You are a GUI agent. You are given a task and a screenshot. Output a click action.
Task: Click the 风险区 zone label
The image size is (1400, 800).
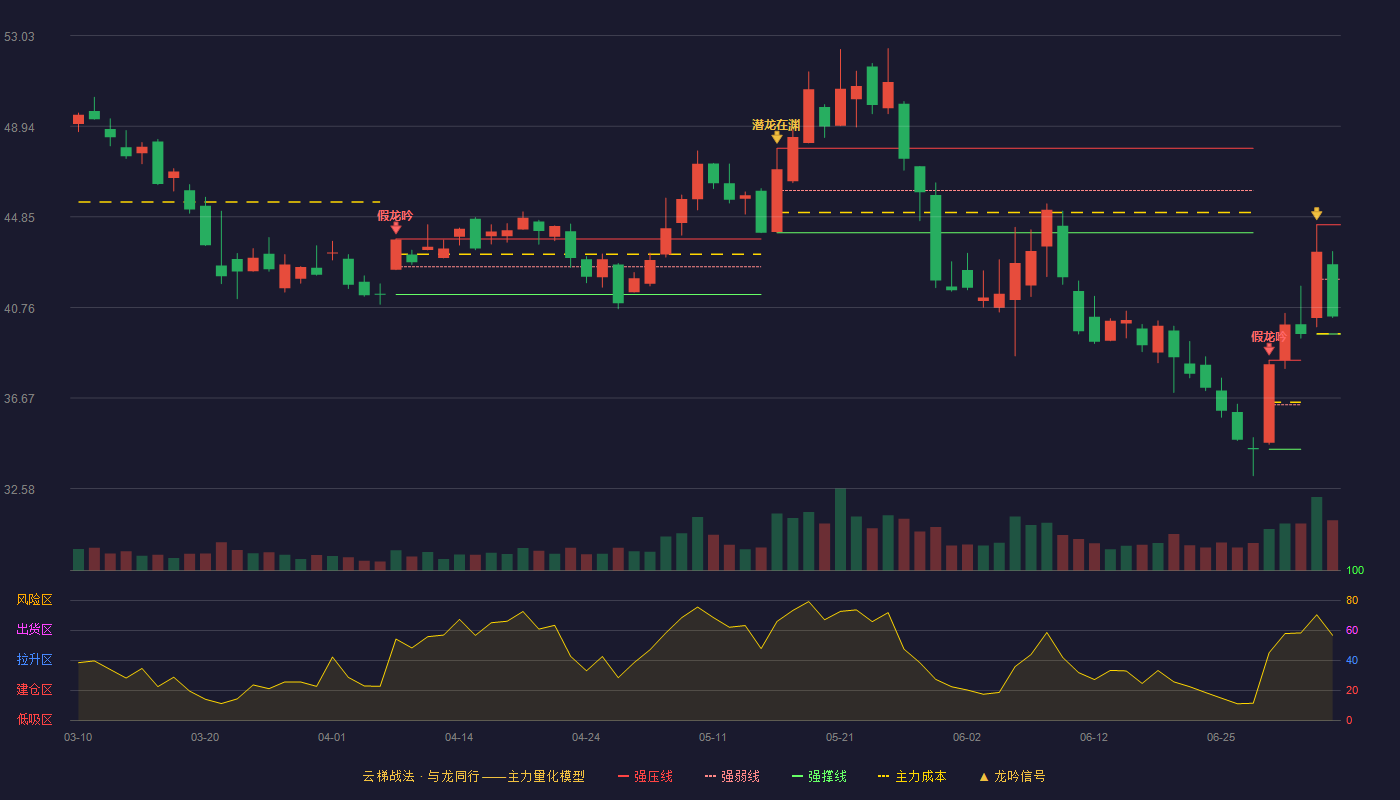tap(34, 600)
